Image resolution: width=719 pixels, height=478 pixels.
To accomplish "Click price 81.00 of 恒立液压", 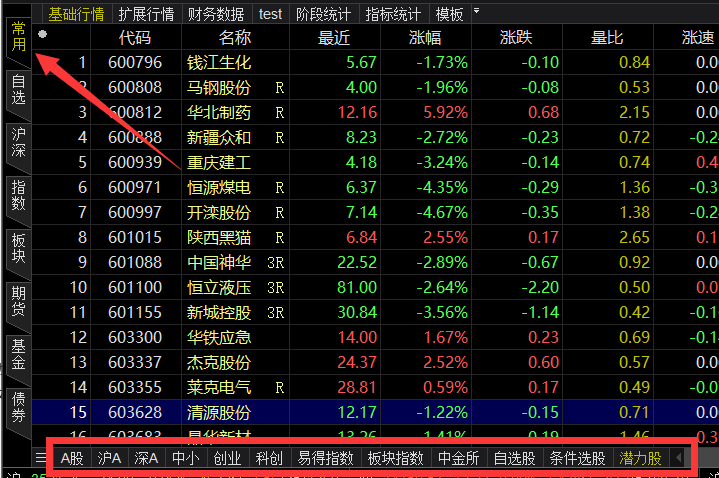I will 357,288.
